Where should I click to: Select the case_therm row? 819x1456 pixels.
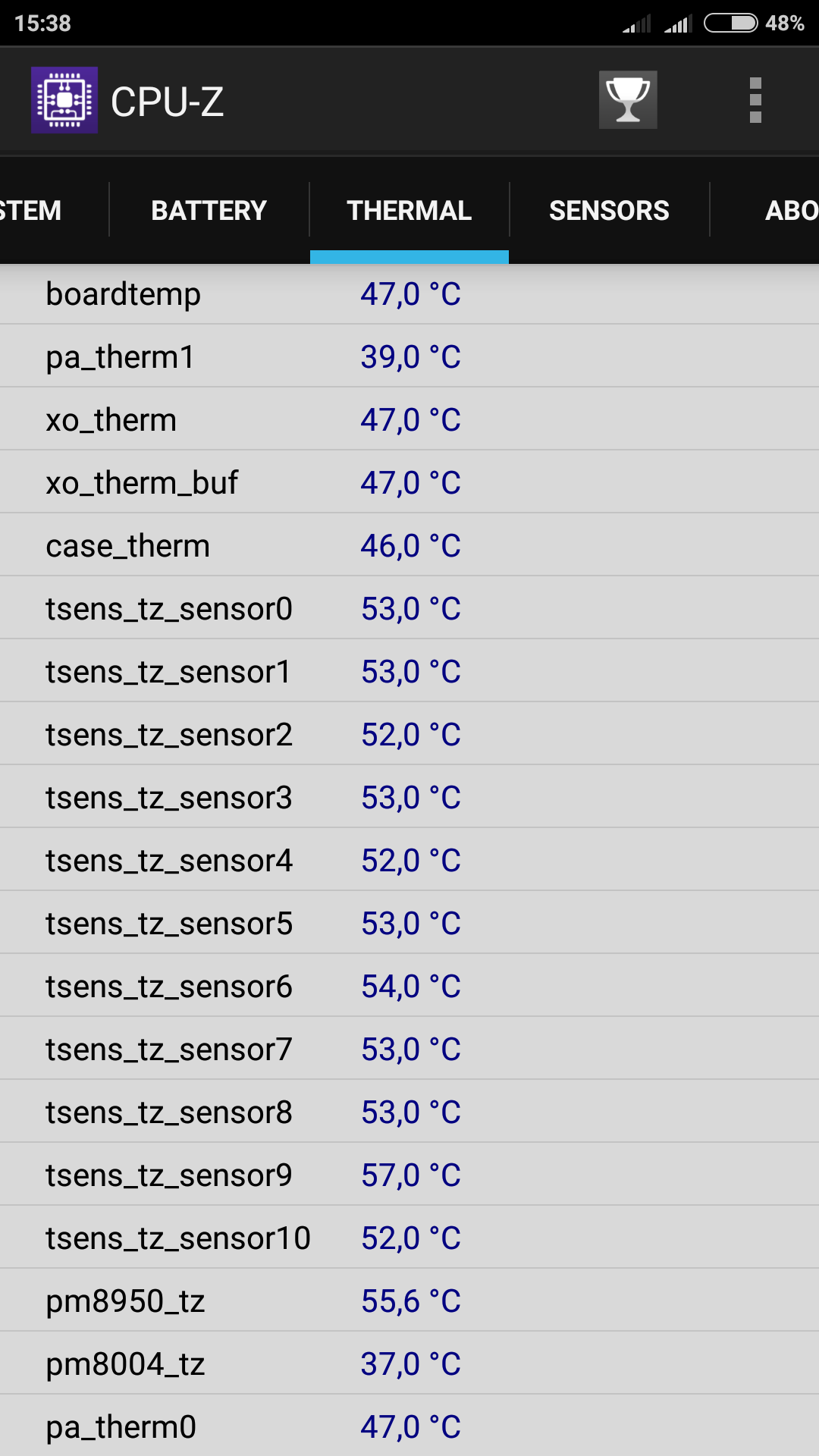pos(409,546)
